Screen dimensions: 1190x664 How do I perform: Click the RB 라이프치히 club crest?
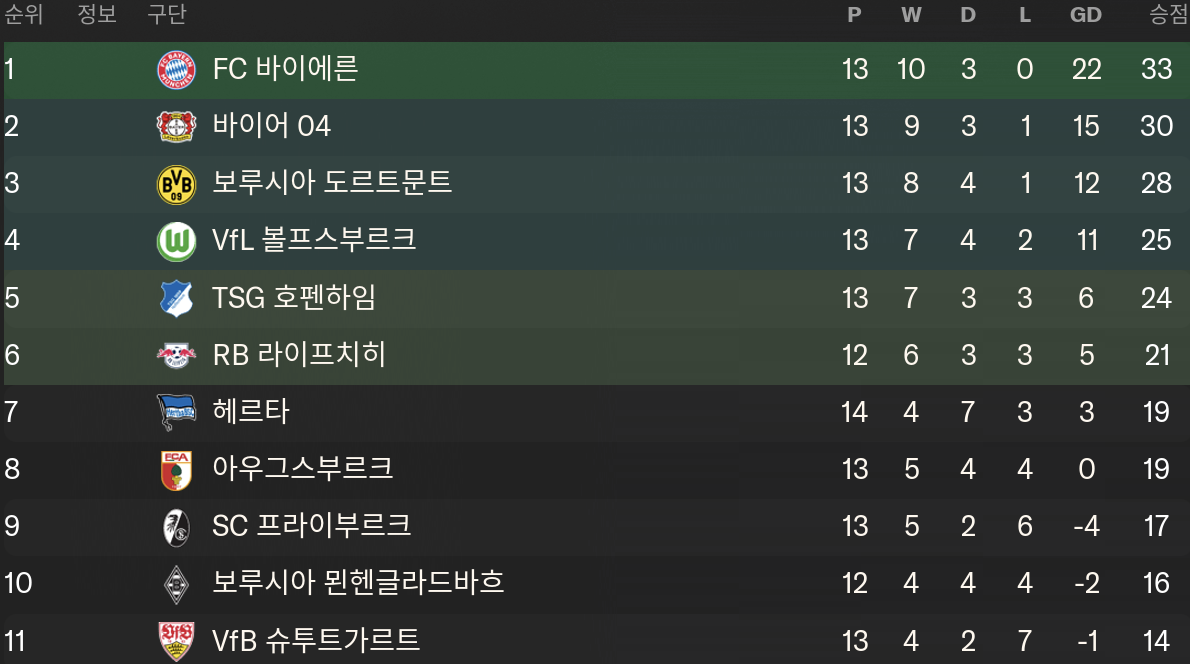176,355
